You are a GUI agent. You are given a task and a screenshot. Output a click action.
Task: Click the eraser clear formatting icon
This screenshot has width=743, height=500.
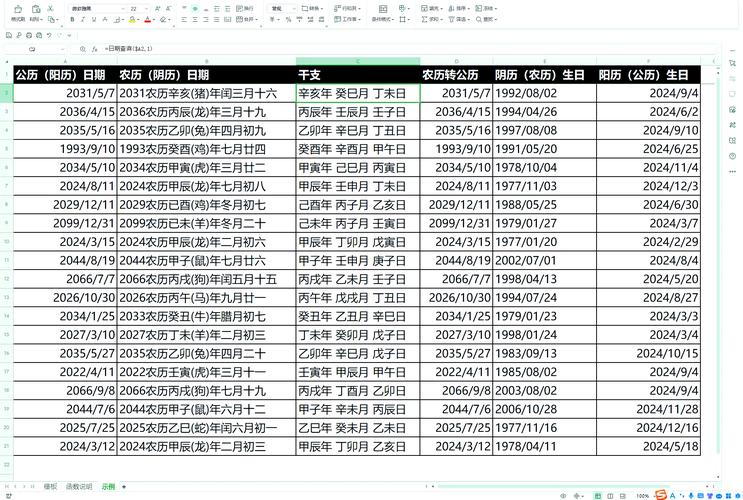point(164,19)
